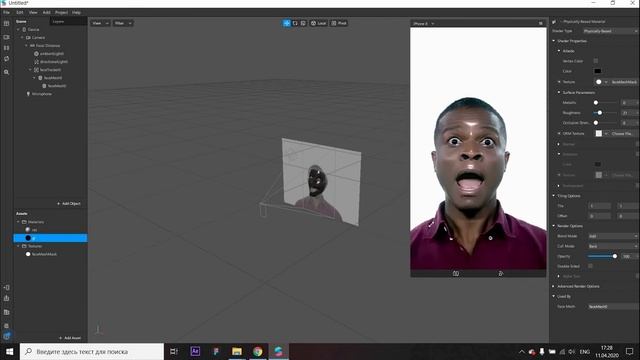
Task: Collapse the Tiling Options section
Action: [x=554, y=196]
